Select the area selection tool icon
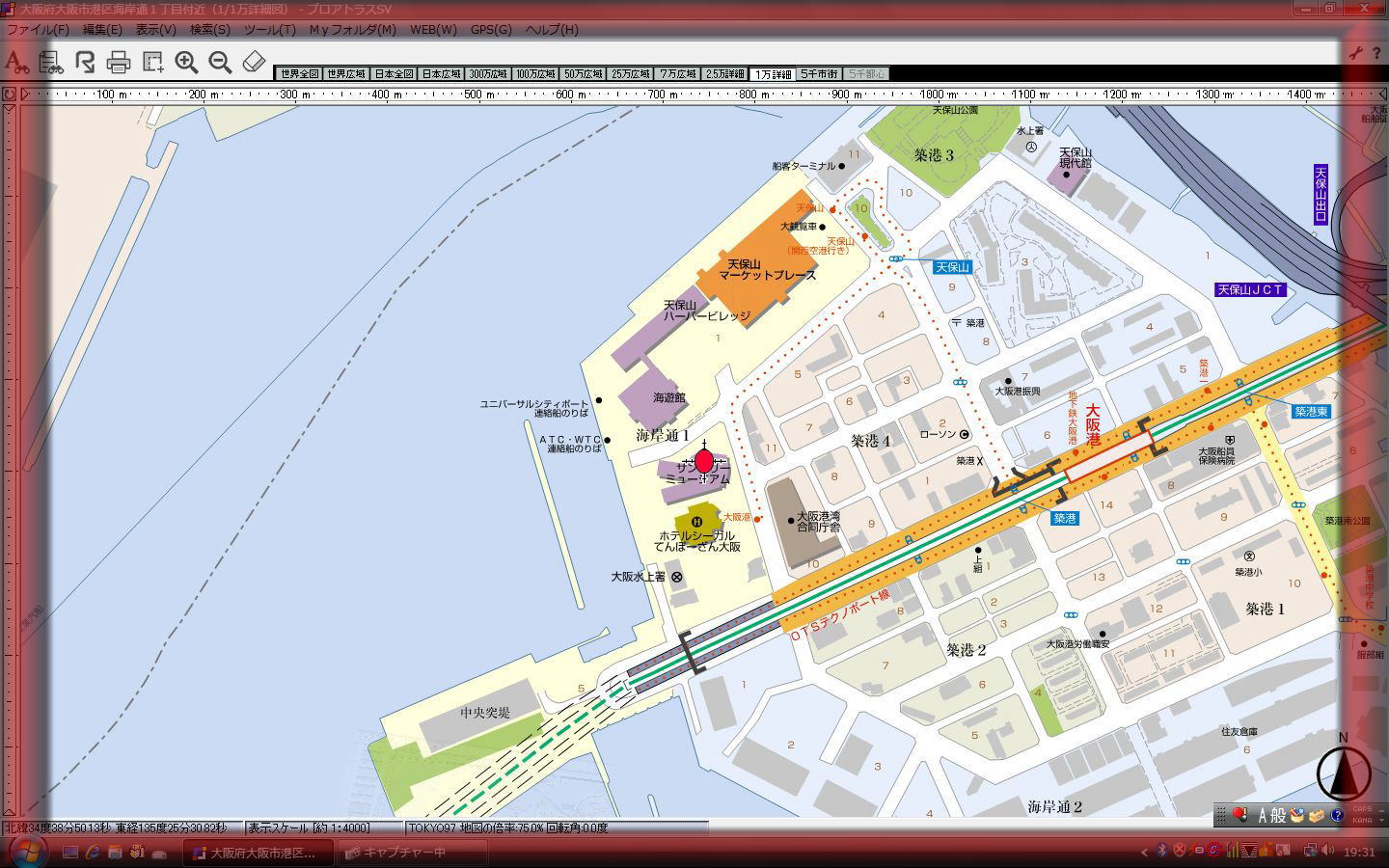The height and width of the screenshot is (868, 1389). 152,63
